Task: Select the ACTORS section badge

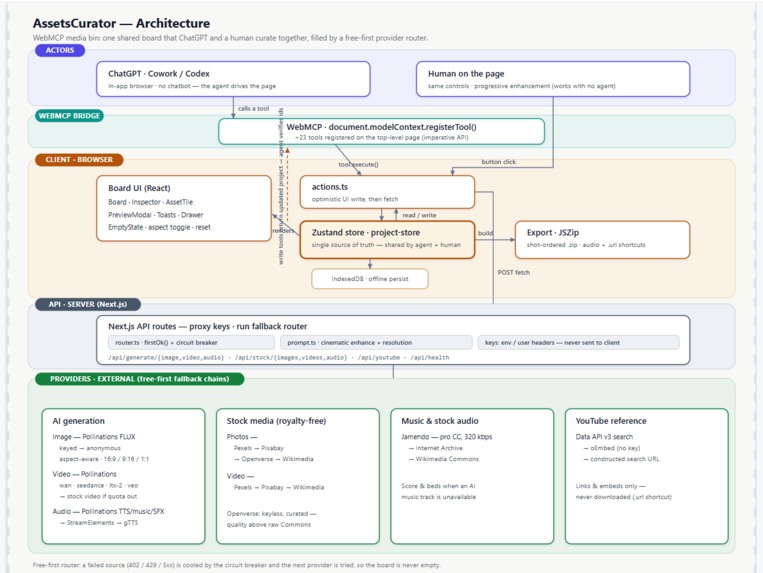Action: point(60,50)
